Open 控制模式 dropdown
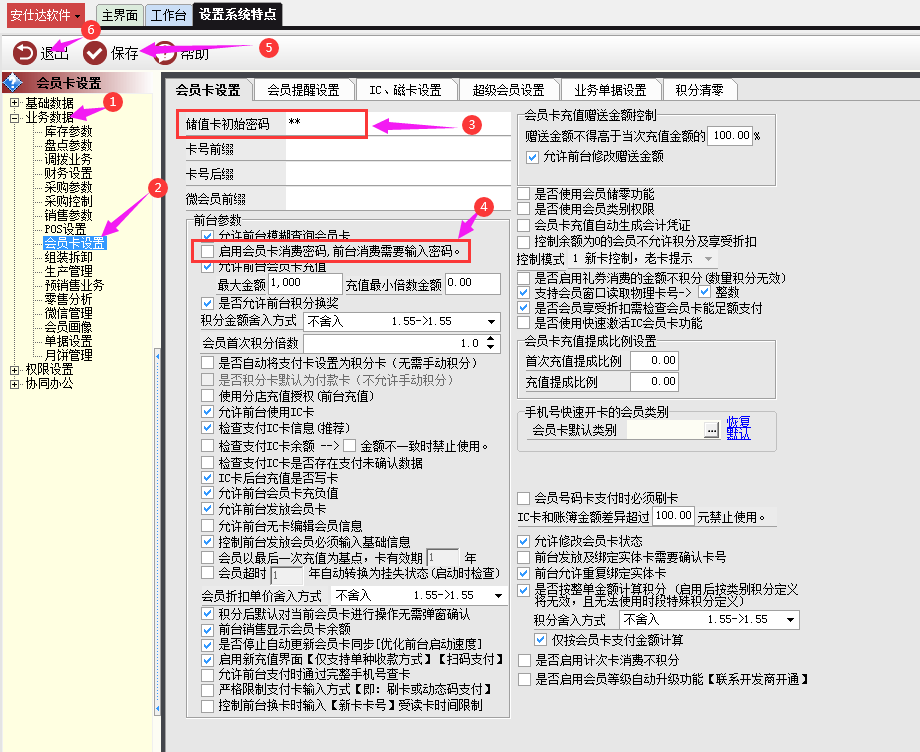Image resolution: width=920 pixels, height=752 pixels. pyautogui.click(x=708, y=259)
